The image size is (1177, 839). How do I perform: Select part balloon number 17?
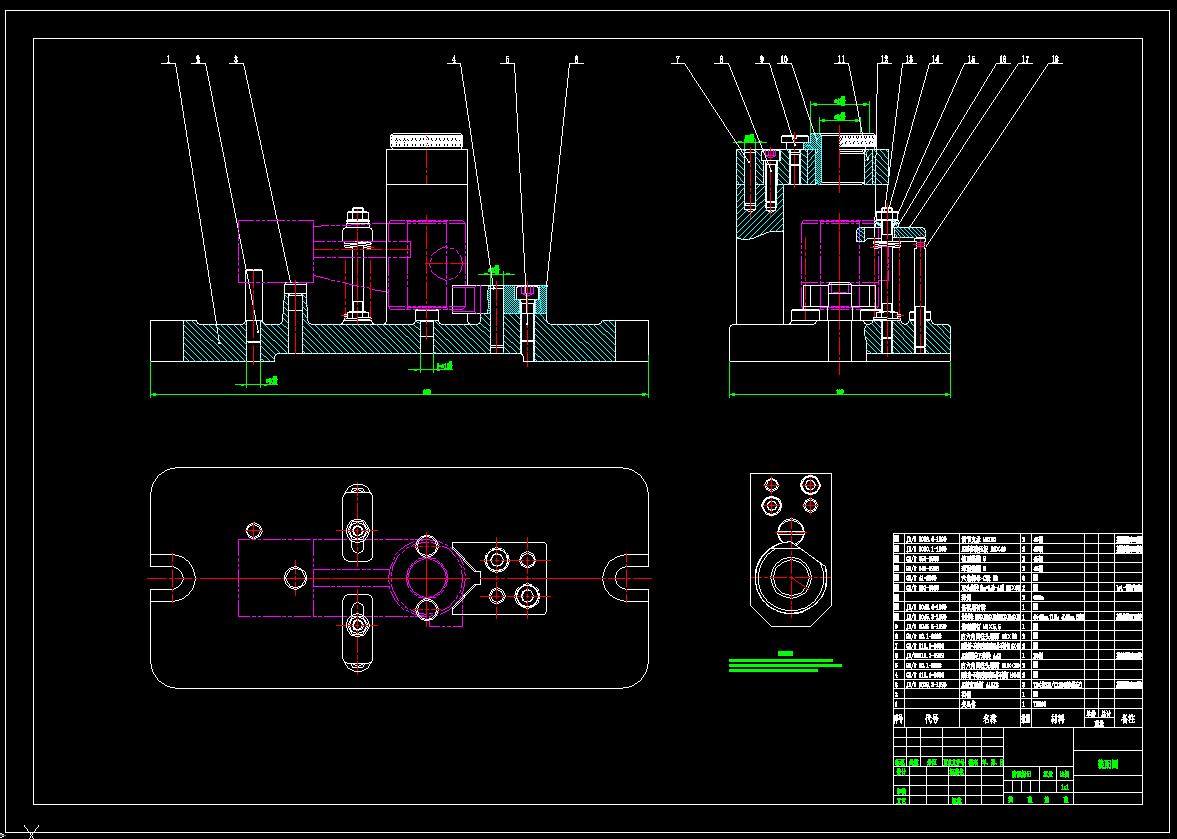pos(1025,59)
